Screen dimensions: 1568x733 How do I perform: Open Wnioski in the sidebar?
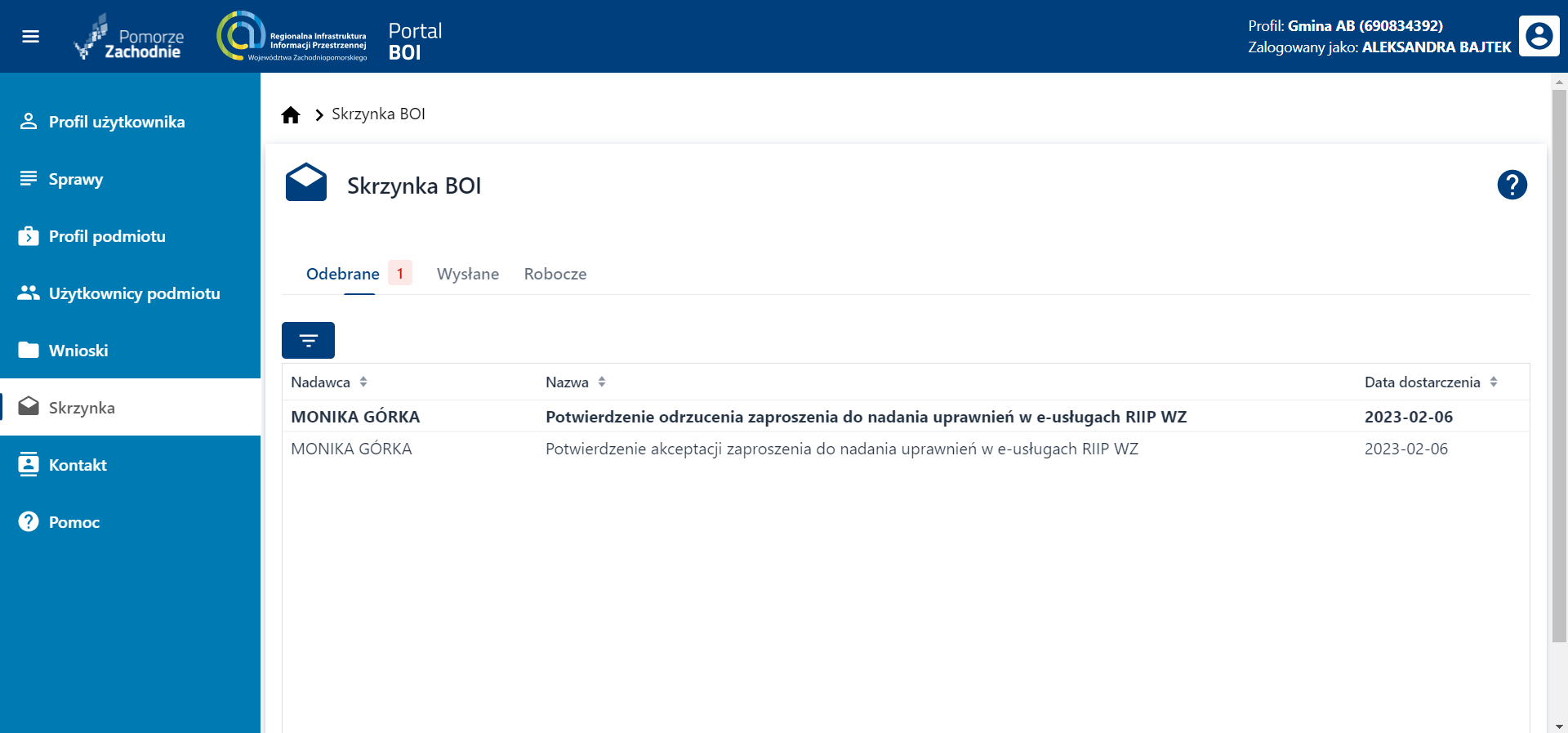(78, 351)
